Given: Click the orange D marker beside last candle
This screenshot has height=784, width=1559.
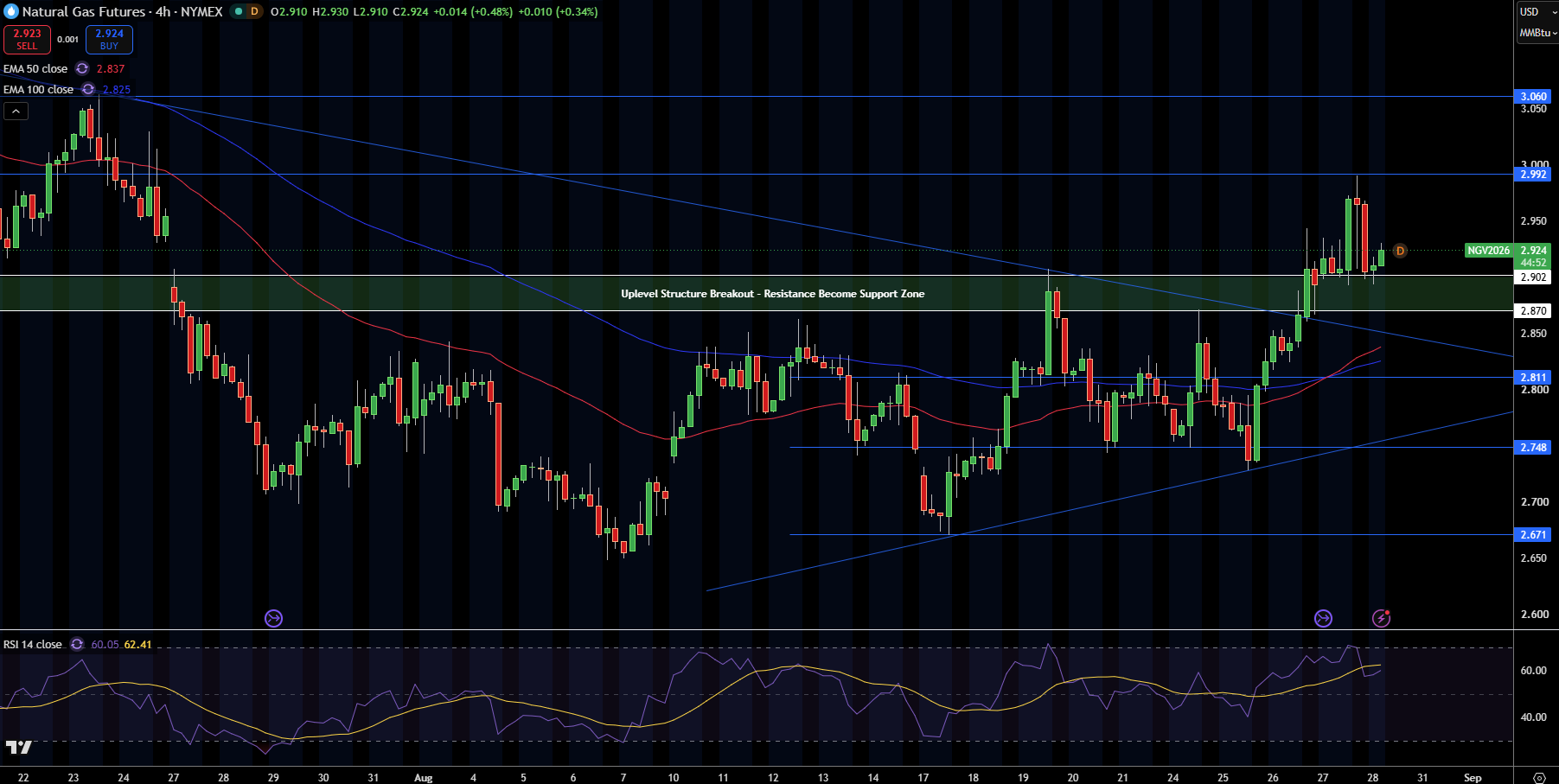Looking at the screenshot, I should point(1400,251).
